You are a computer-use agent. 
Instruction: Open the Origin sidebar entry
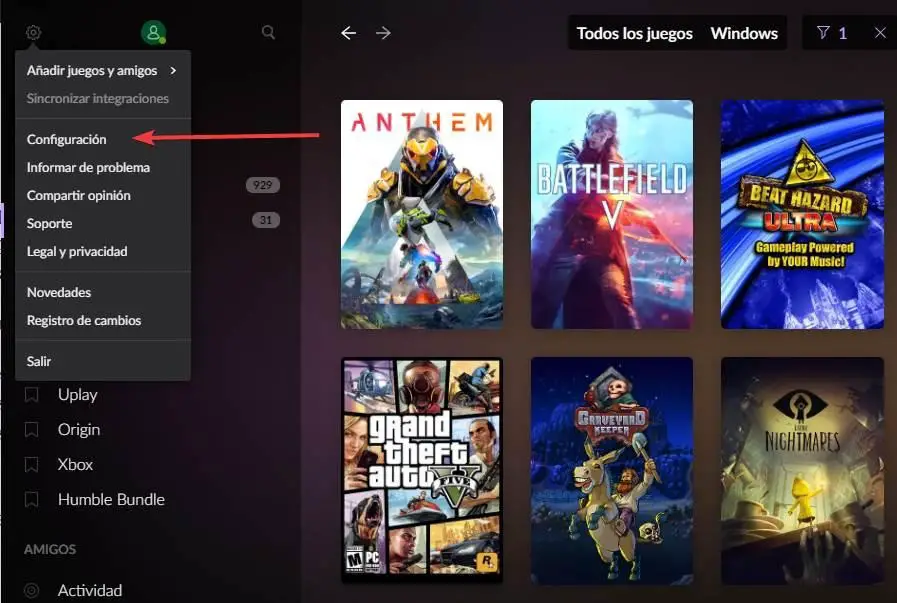coord(79,430)
